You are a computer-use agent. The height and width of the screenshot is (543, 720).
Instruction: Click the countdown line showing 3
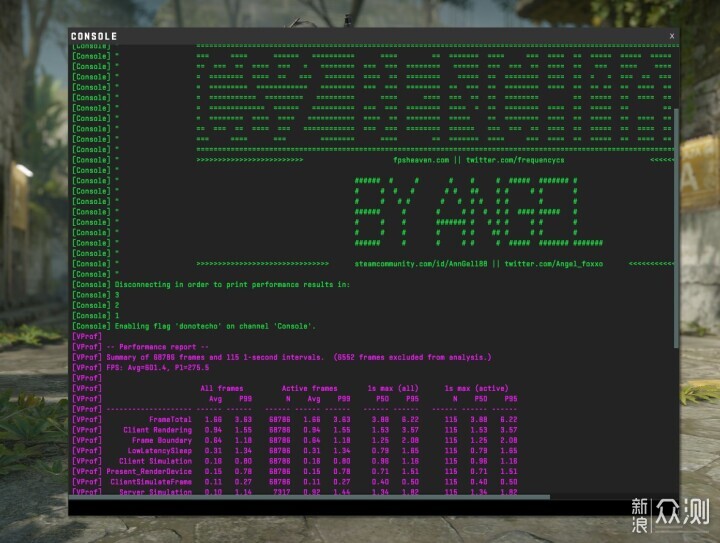point(117,295)
